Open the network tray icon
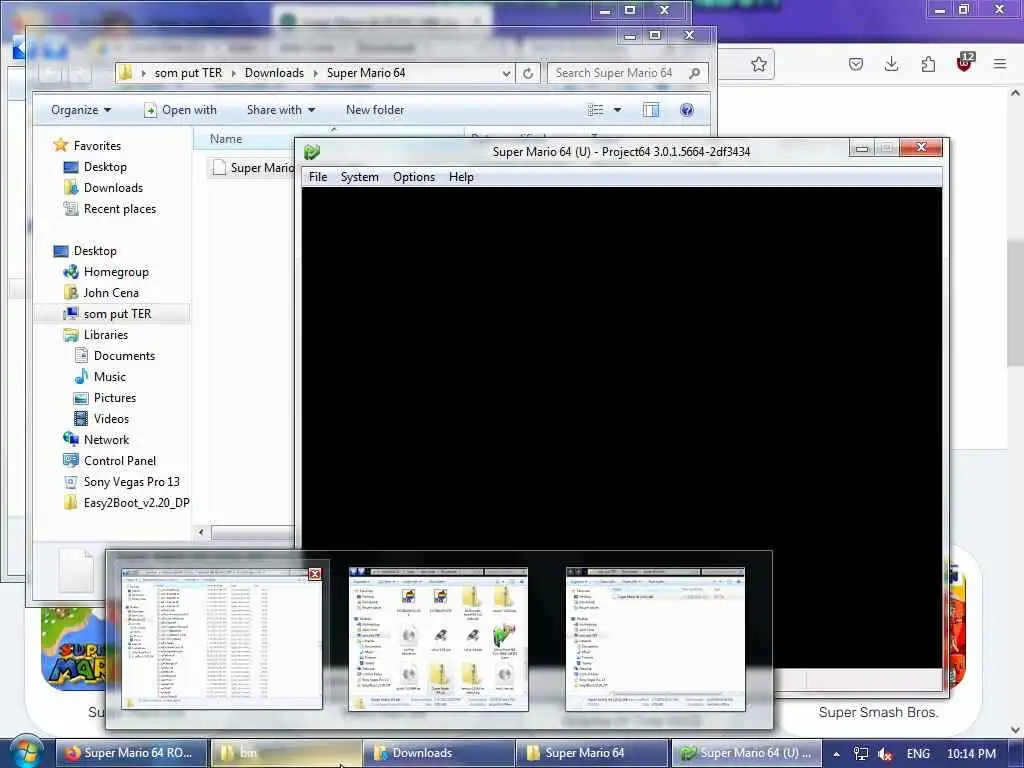Viewport: 1024px width, 768px height. tap(861, 754)
